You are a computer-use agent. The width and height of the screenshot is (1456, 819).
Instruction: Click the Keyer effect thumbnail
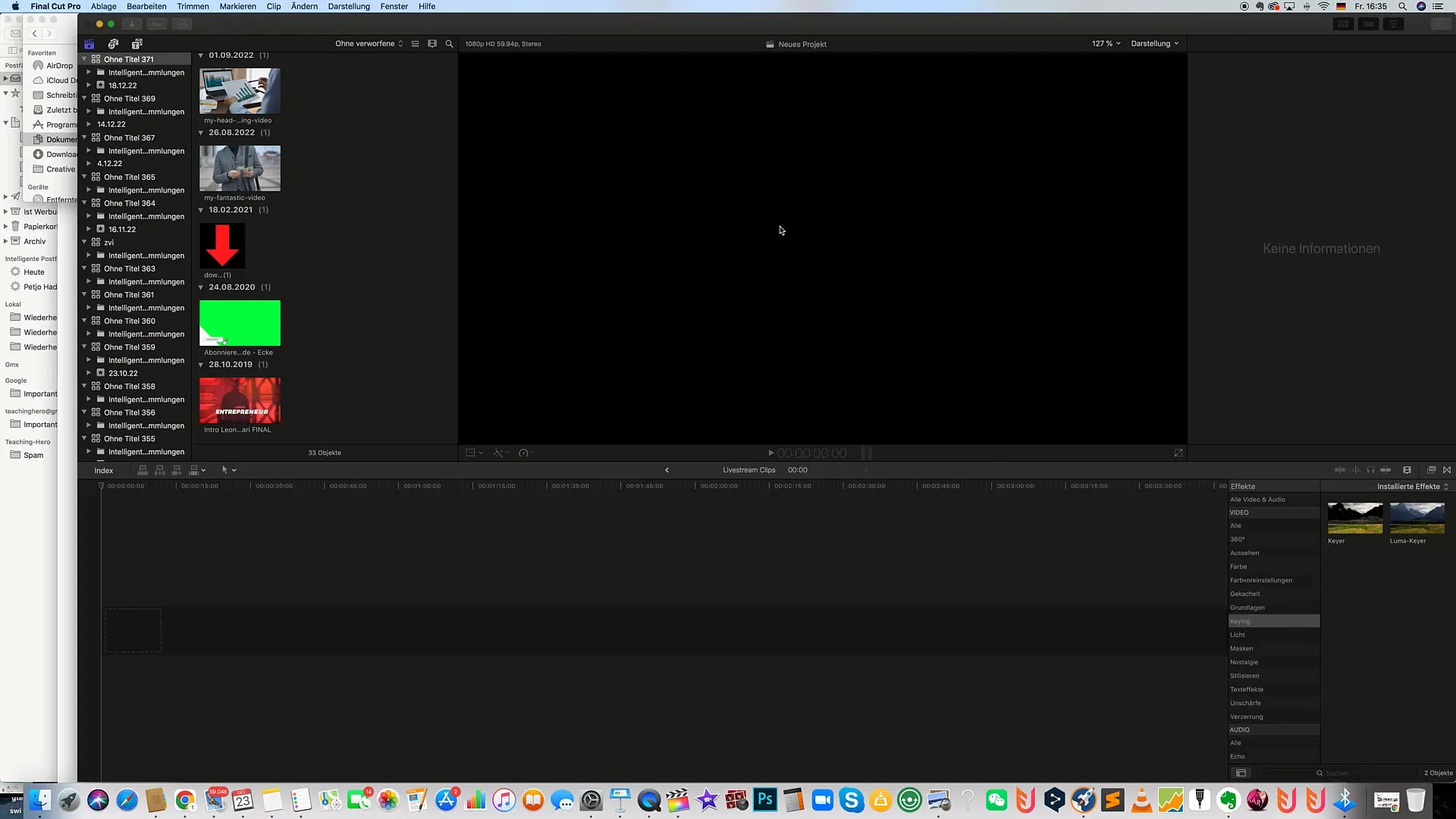click(1355, 518)
